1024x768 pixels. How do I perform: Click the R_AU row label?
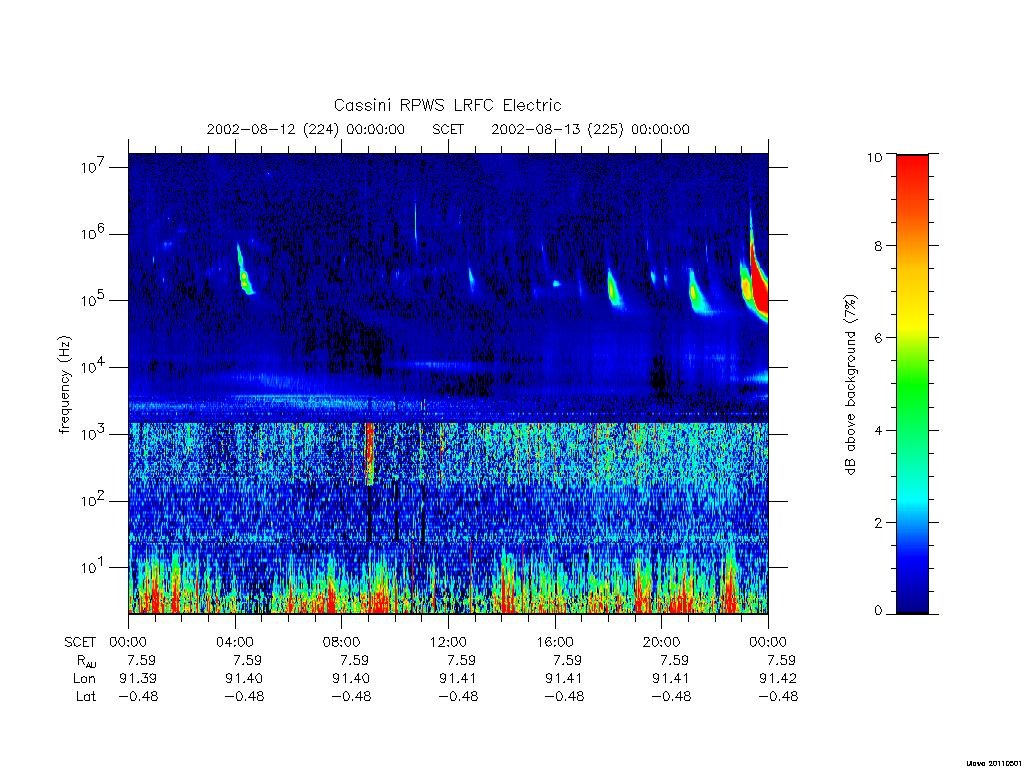tap(86, 661)
